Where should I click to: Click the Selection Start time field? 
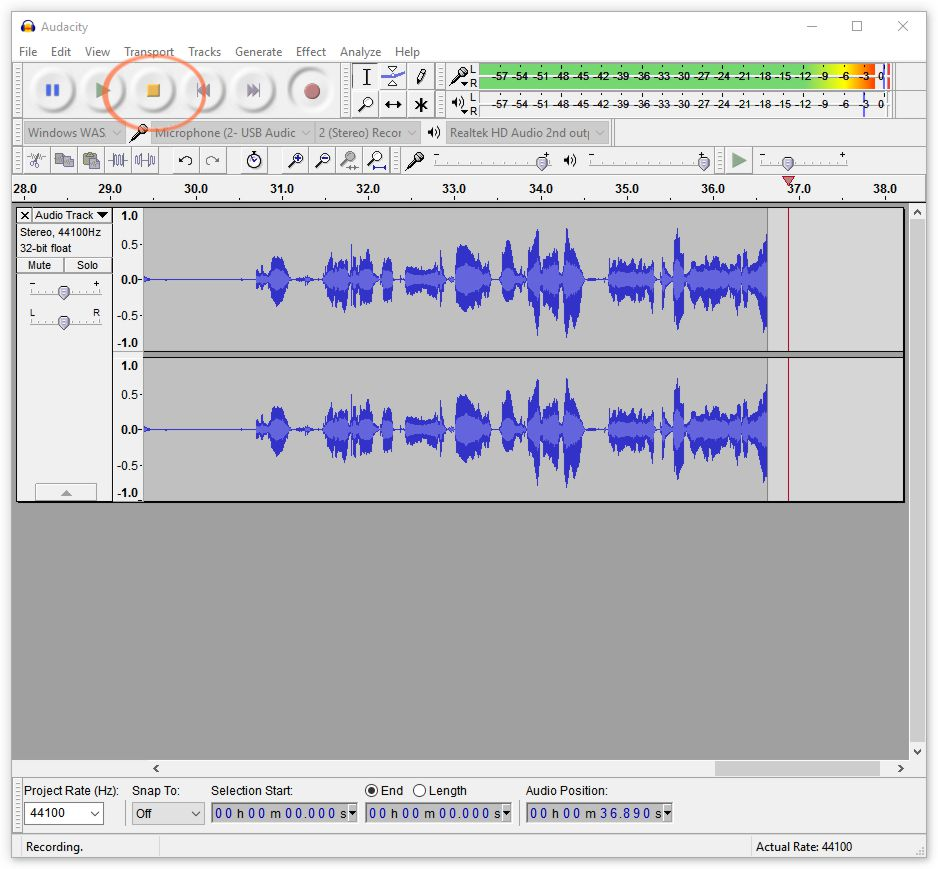pyautogui.click(x=284, y=813)
